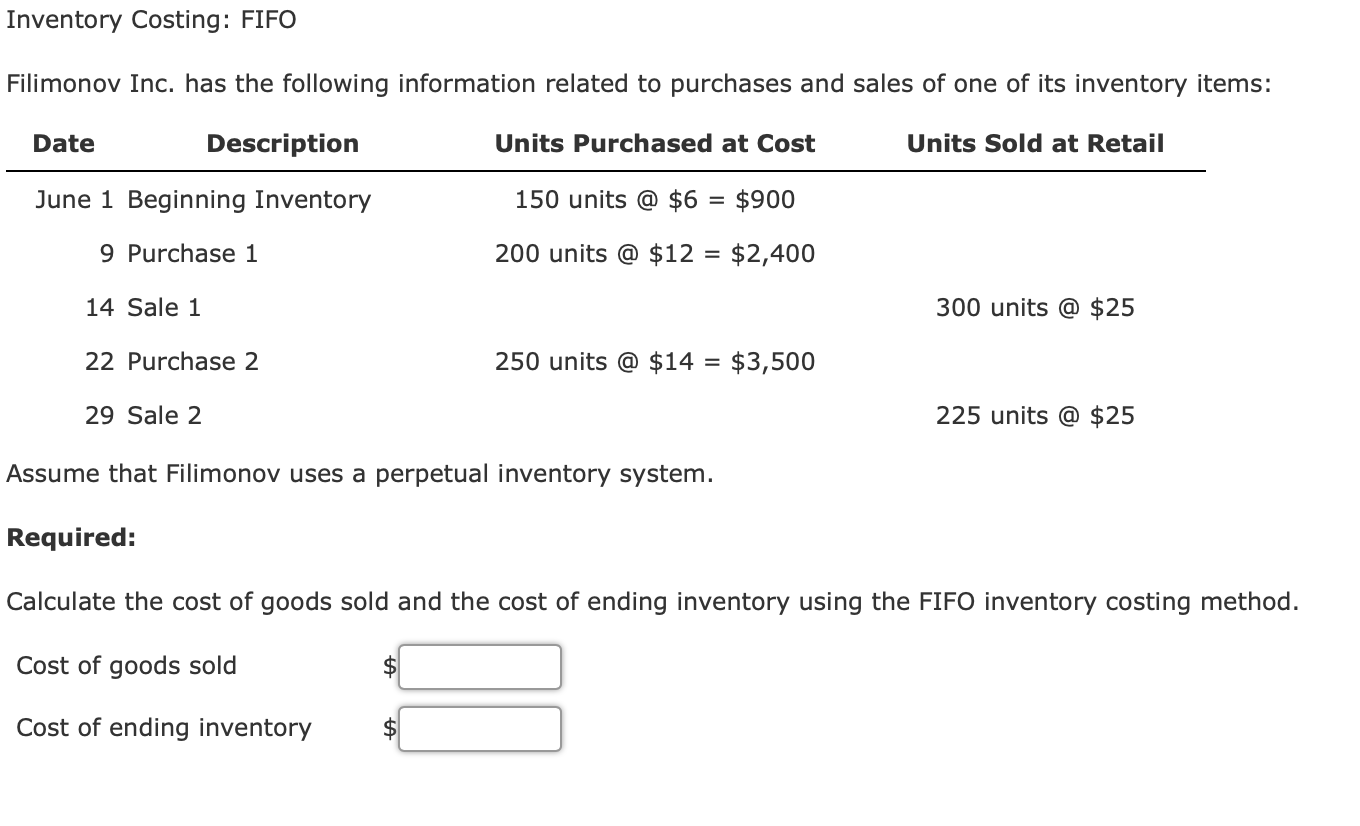The width and height of the screenshot is (1360, 826).
Task: Click the 'Required:' heading
Action: (71, 538)
